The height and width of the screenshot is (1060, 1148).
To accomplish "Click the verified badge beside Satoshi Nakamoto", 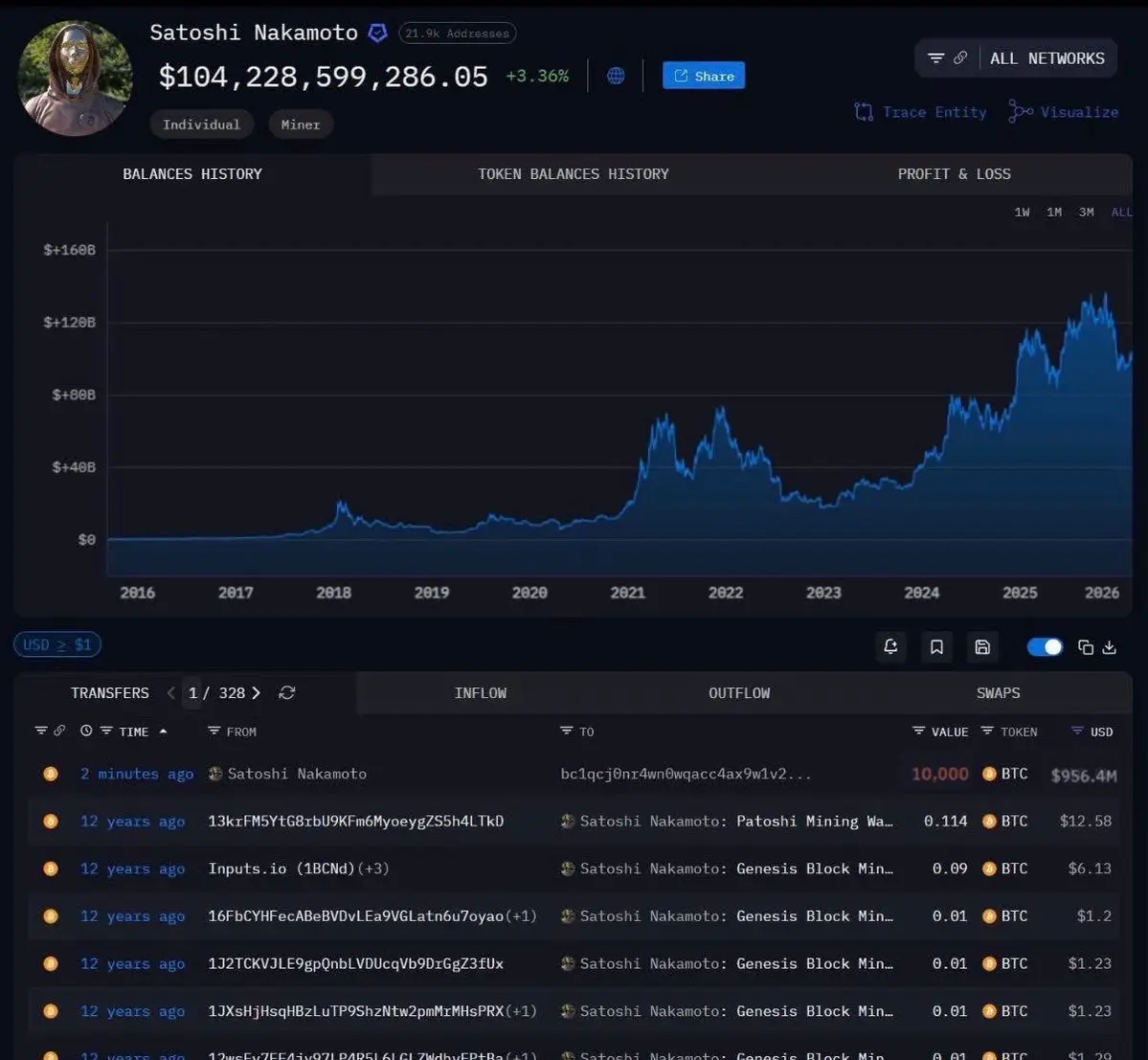I will (x=378, y=34).
